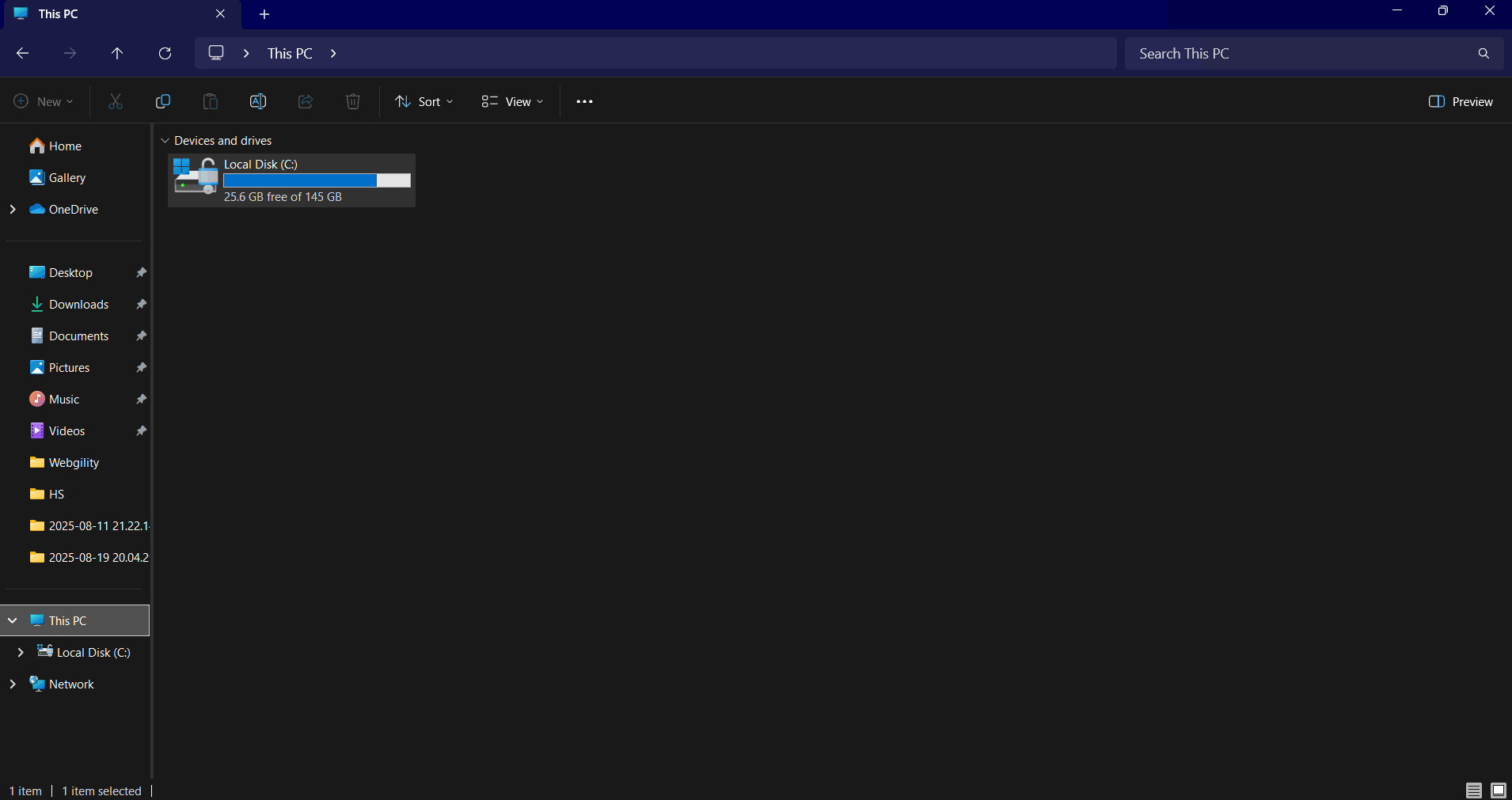Click the Copy icon in toolbar

(163, 101)
